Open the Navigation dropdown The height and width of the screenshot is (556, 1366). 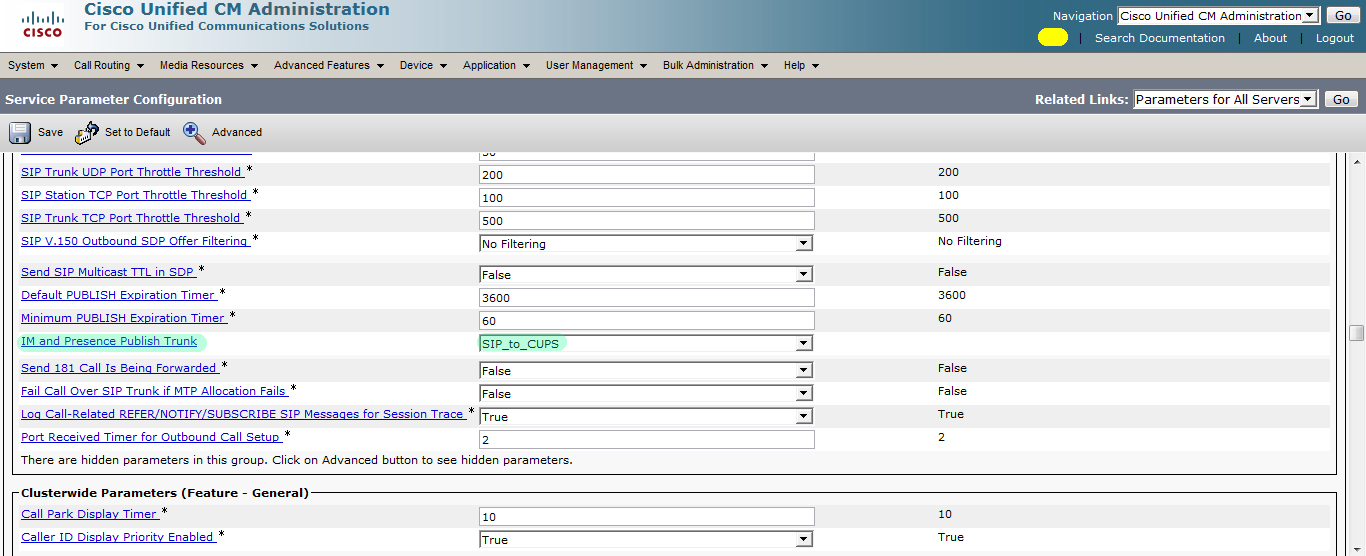click(1217, 16)
